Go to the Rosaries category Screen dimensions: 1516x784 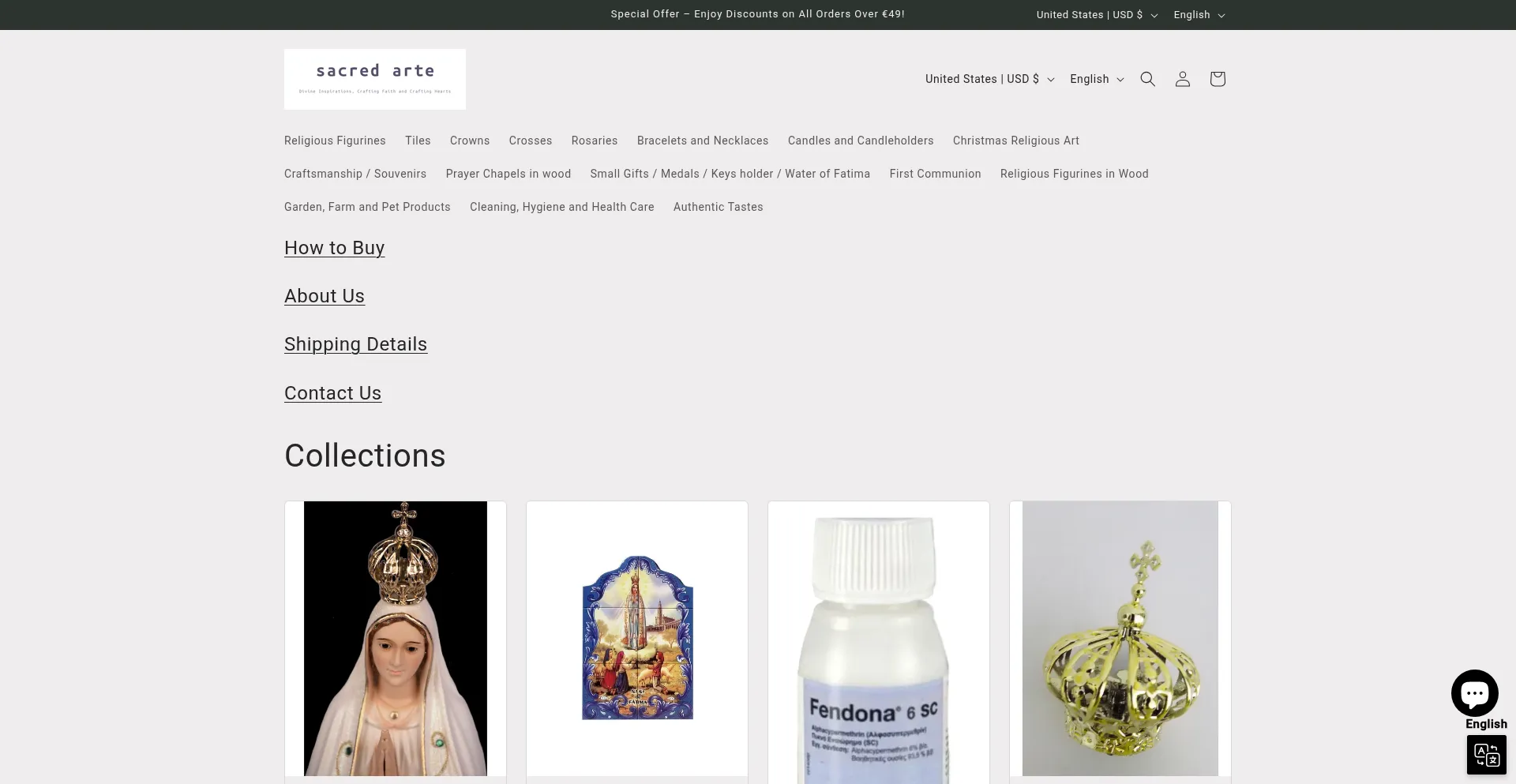[x=594, y=141]
